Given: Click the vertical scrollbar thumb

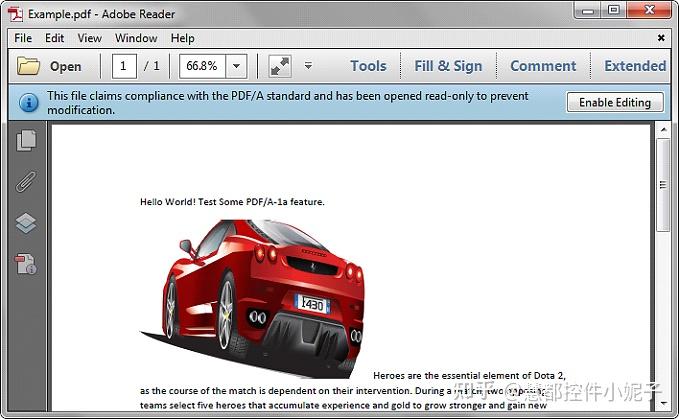Looking at the screenshot, I should 663,185.
